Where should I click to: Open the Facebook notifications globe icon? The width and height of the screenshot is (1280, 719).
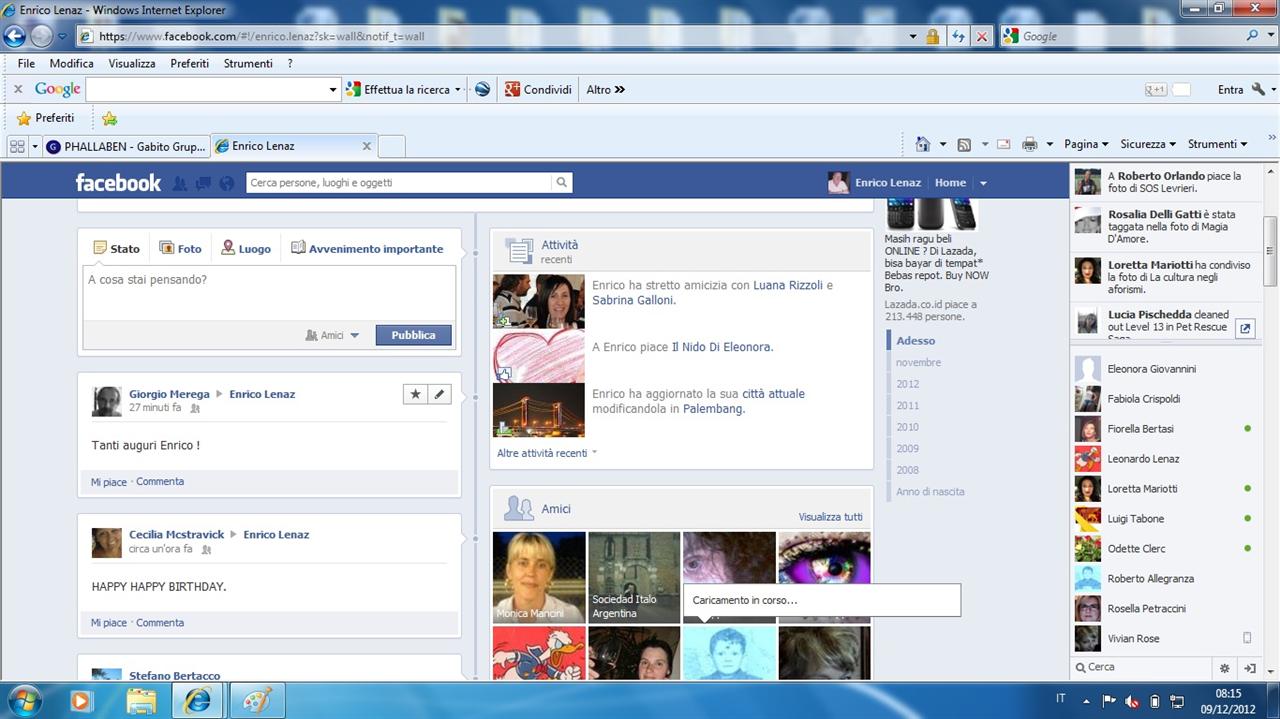pos(226,183)
